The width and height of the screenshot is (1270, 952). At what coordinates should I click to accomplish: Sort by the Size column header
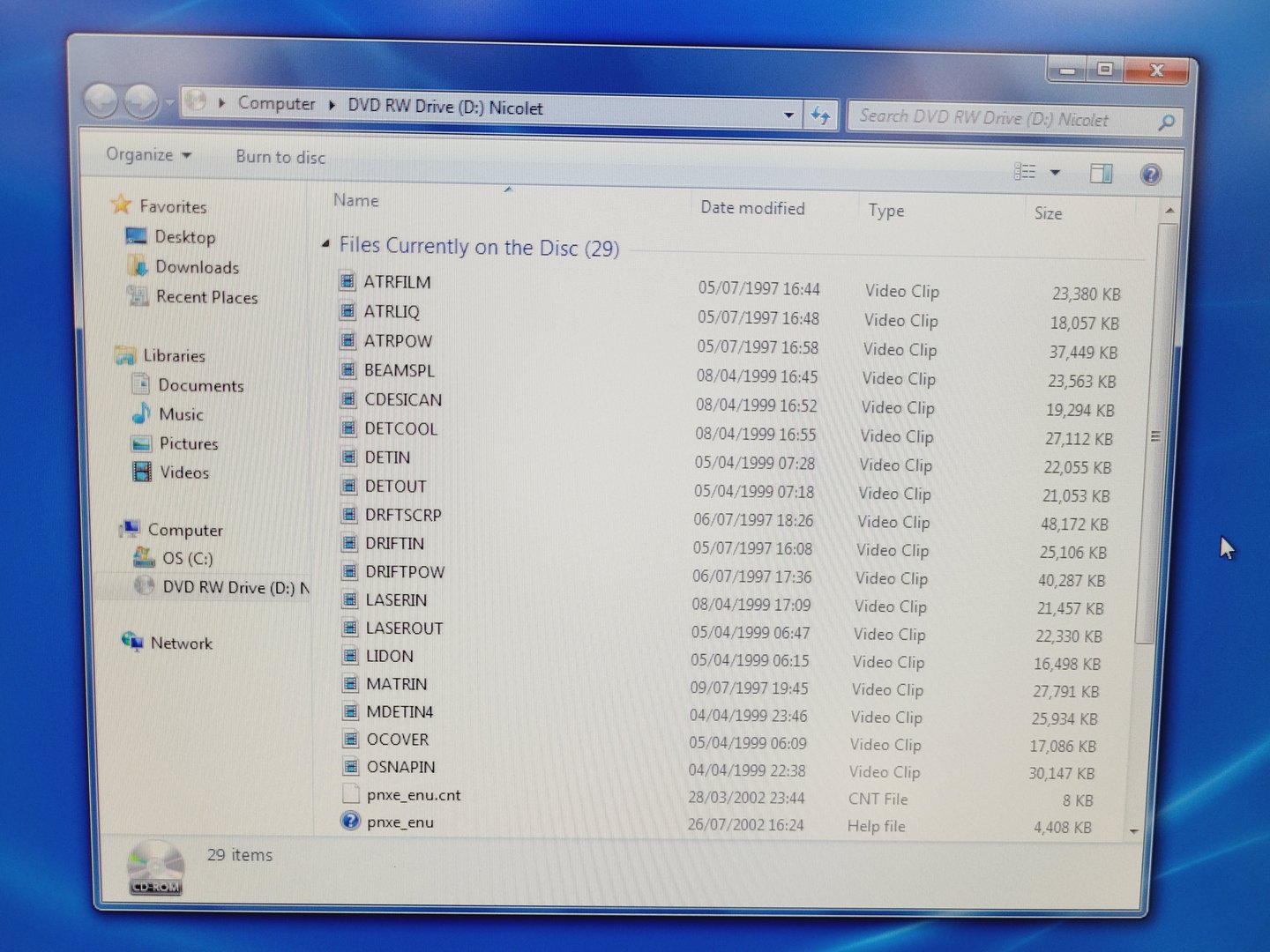[x=1048, y=213]
